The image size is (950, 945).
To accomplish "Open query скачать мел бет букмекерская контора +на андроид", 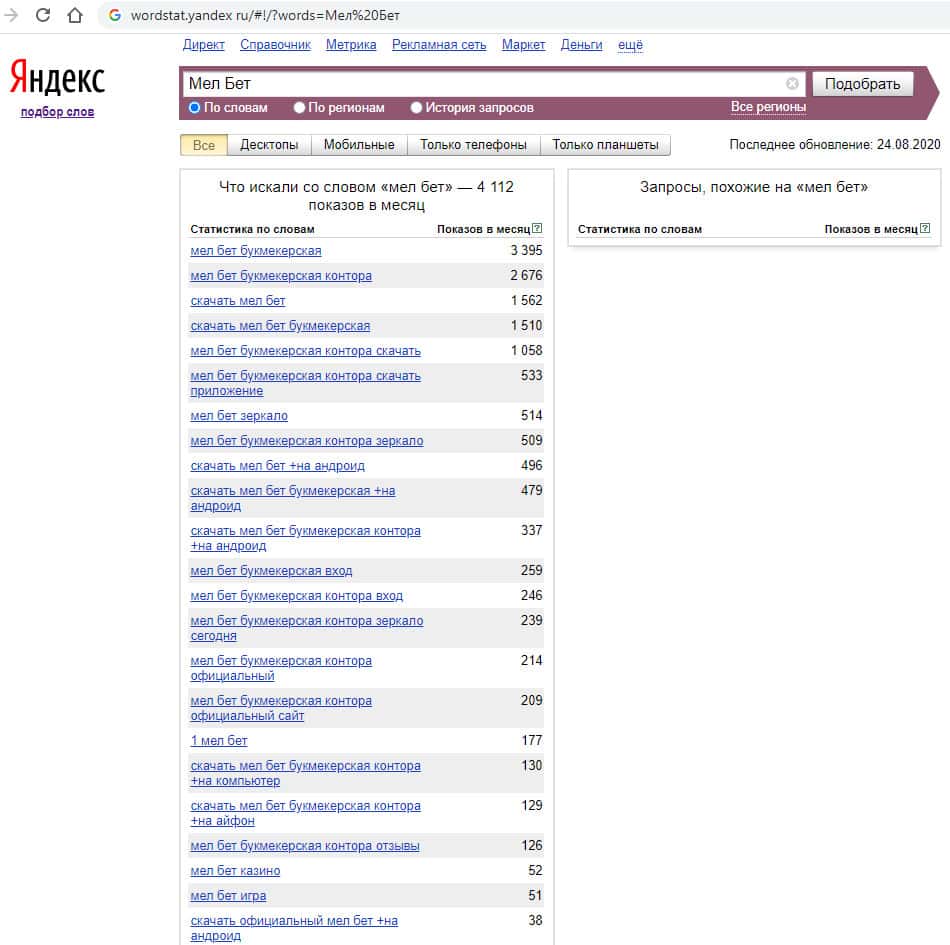I will coord(305,538).
